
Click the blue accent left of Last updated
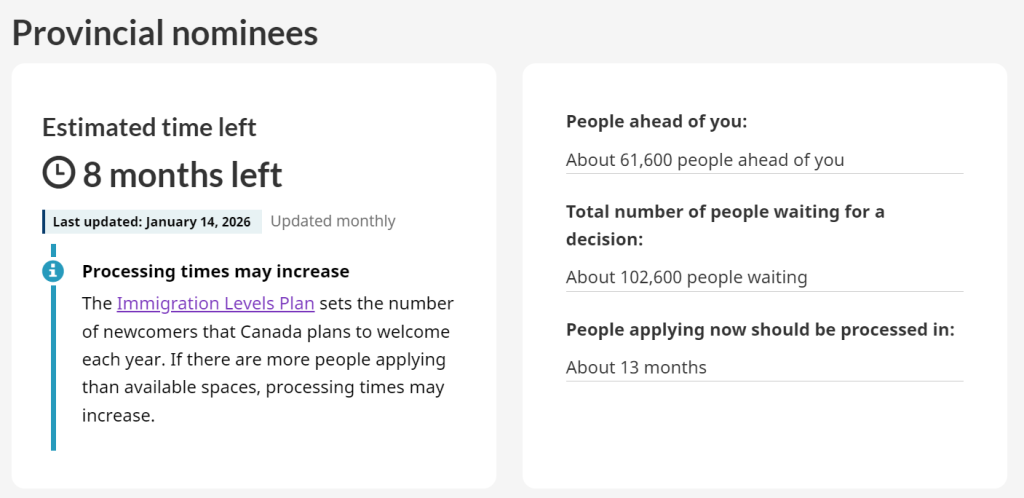44,221
